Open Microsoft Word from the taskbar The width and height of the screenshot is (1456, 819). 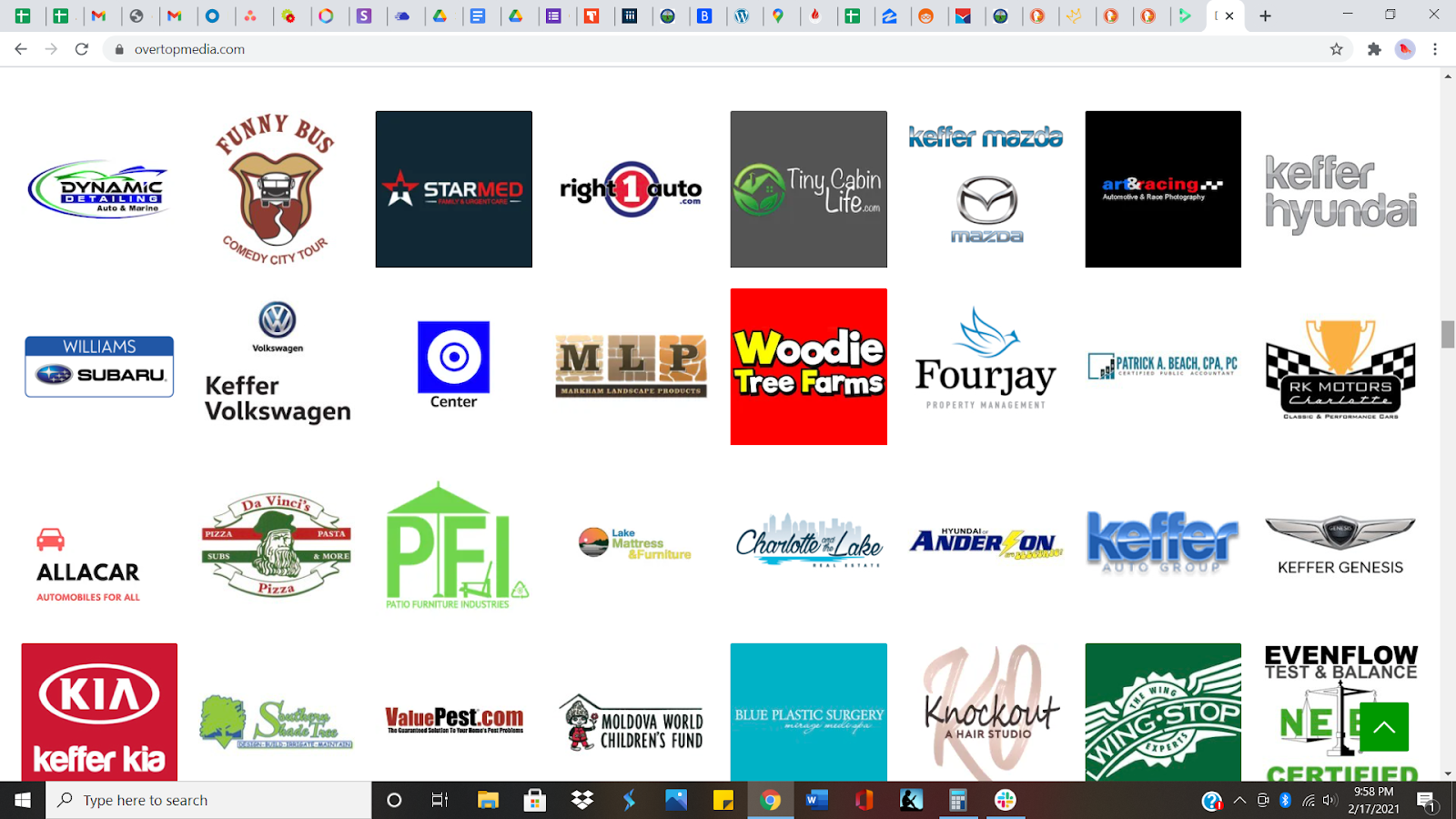816,800
